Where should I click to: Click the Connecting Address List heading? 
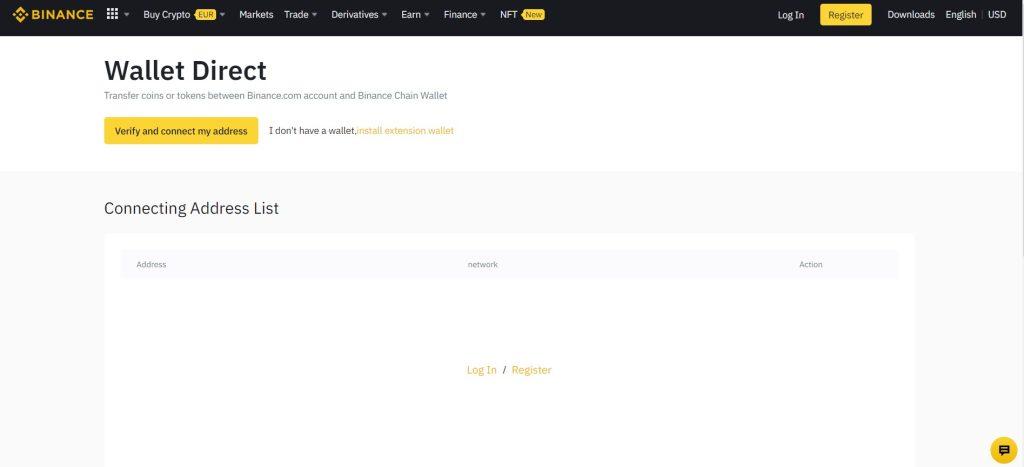click(191, 208)
